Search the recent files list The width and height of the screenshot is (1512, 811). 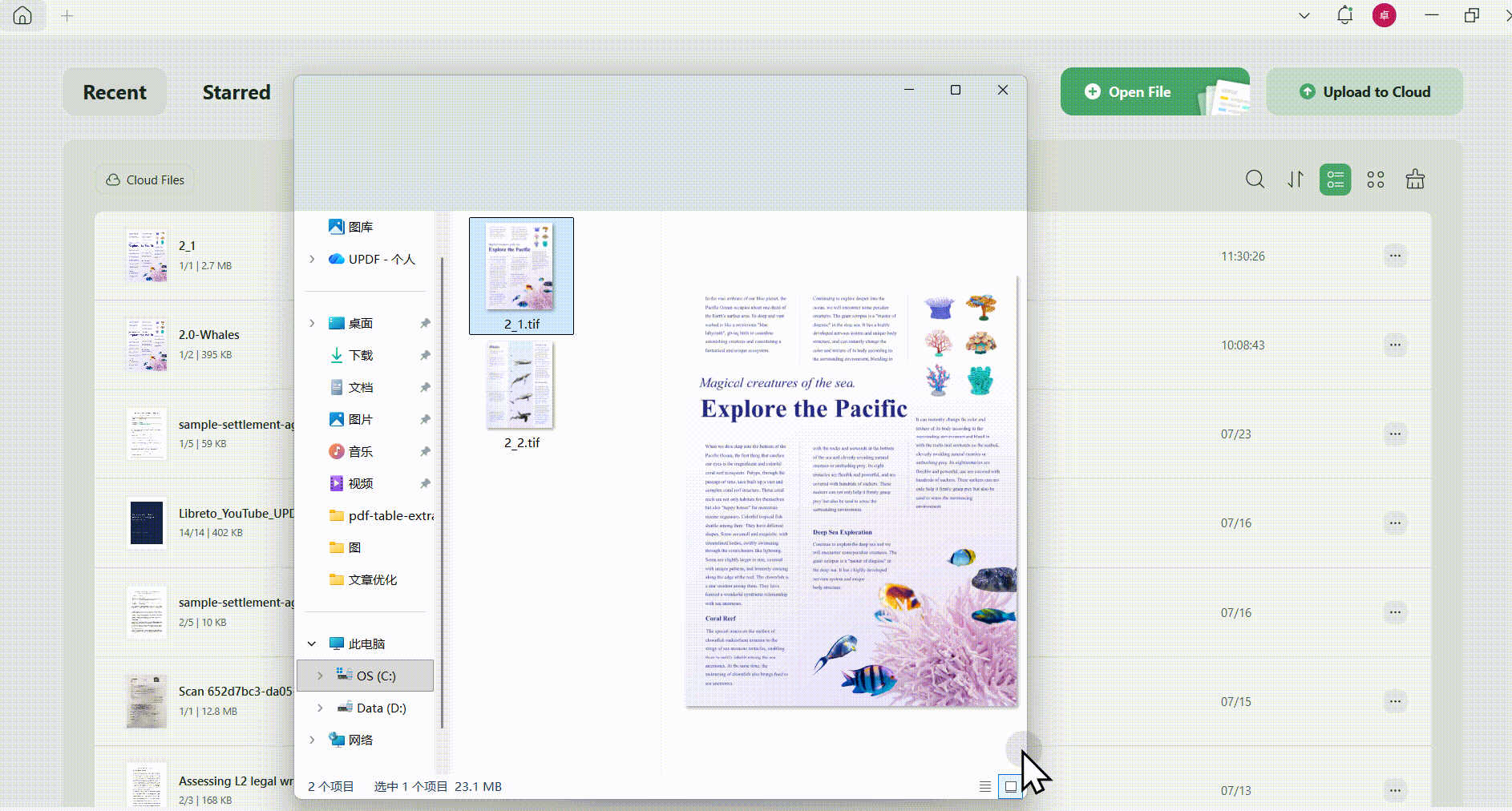(x=1255, y=180)
